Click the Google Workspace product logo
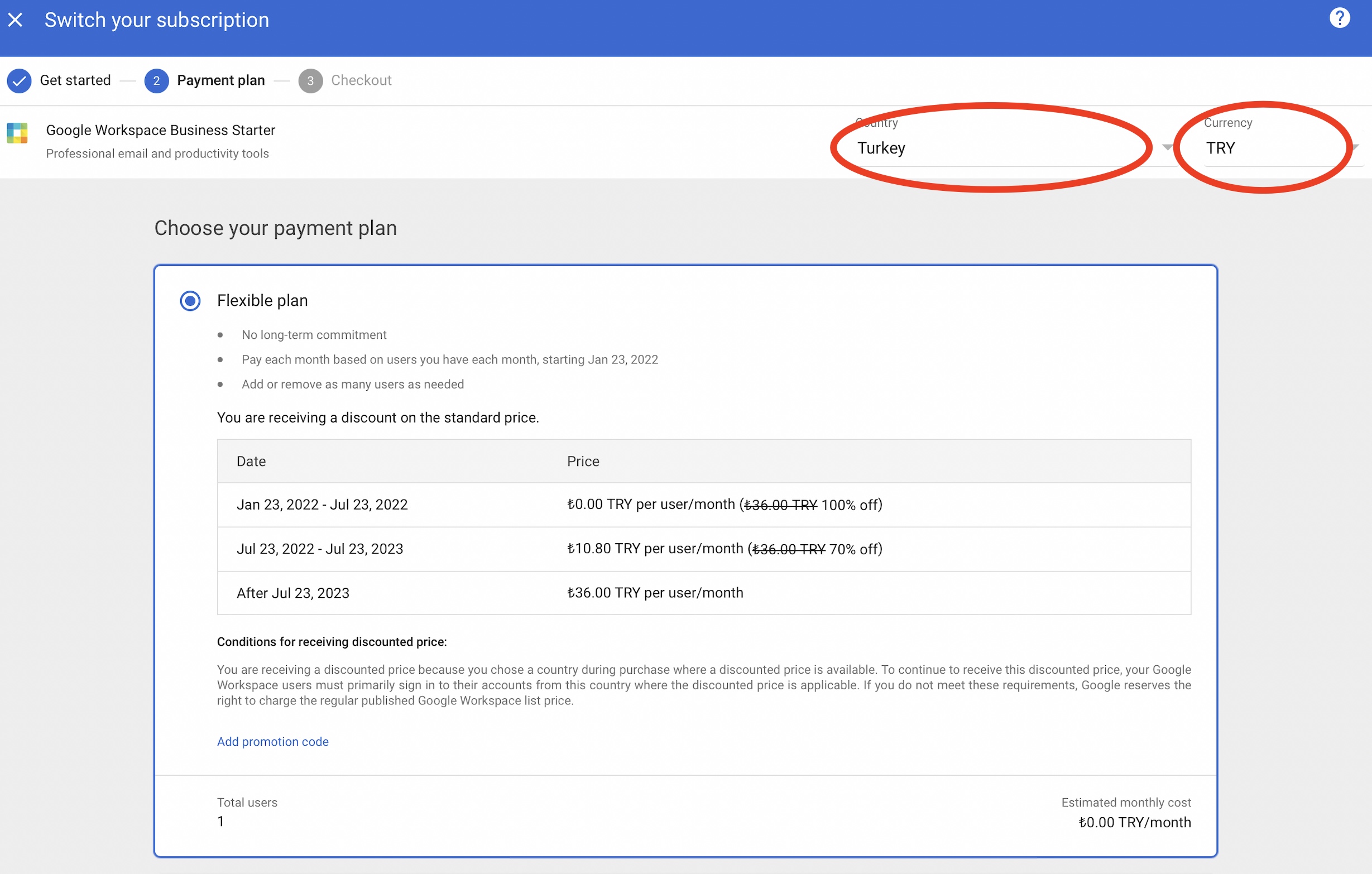Screen dimensions: 1372x874 click(x=17, y=133)
